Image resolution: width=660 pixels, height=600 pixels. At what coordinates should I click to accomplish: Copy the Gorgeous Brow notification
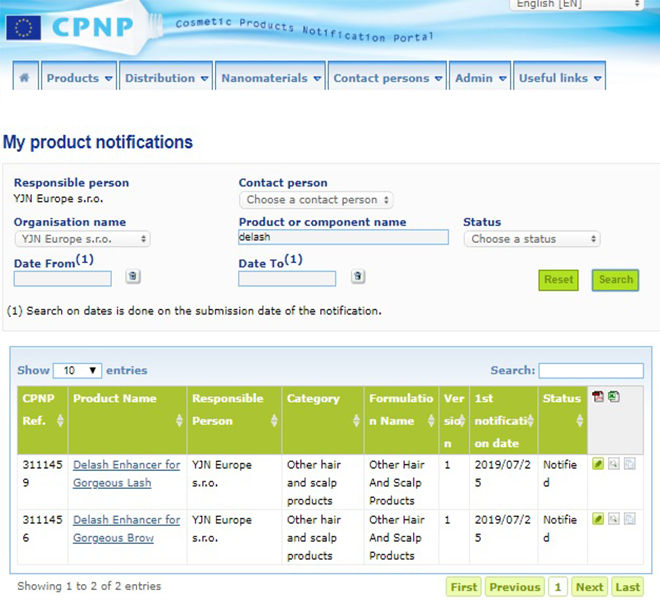point(629,519)
